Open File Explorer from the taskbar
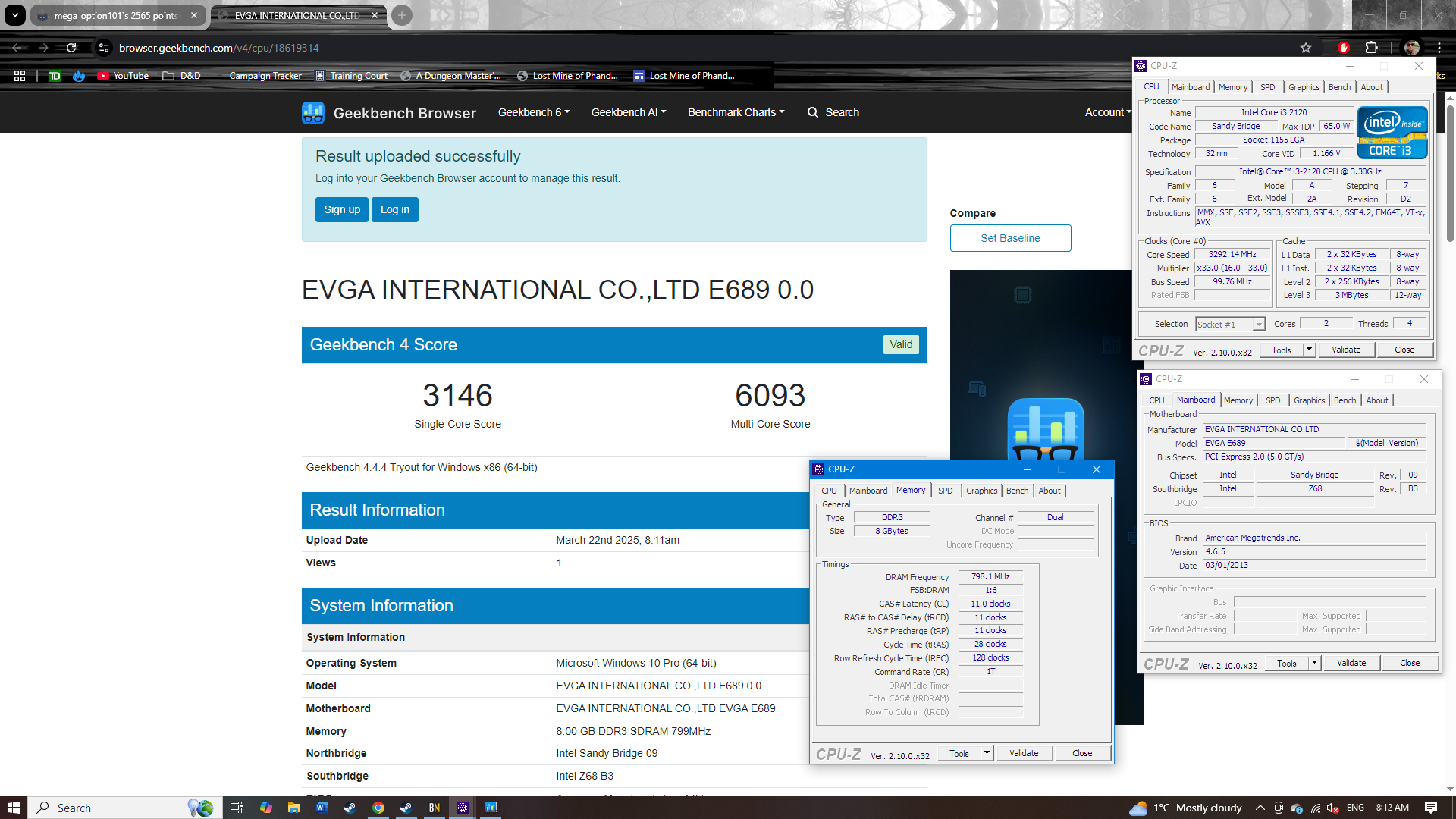 (x=294, y=808)
